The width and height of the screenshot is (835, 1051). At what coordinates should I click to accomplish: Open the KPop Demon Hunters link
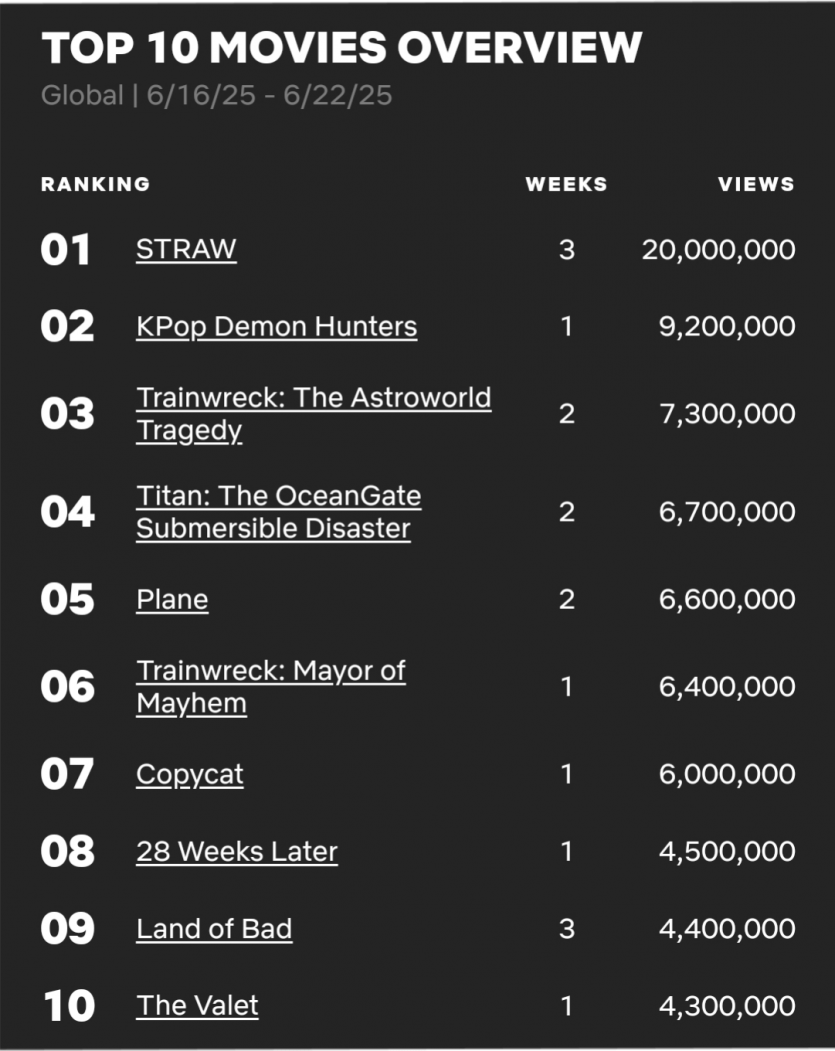coord(276,327)
